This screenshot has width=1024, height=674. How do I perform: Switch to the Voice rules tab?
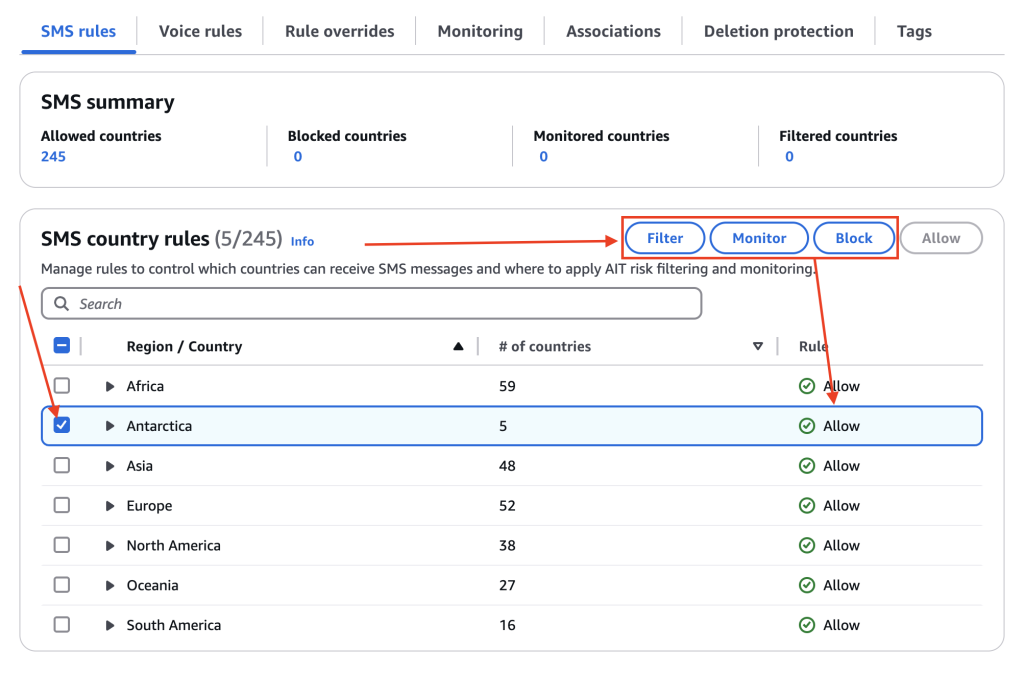(200, 31)
